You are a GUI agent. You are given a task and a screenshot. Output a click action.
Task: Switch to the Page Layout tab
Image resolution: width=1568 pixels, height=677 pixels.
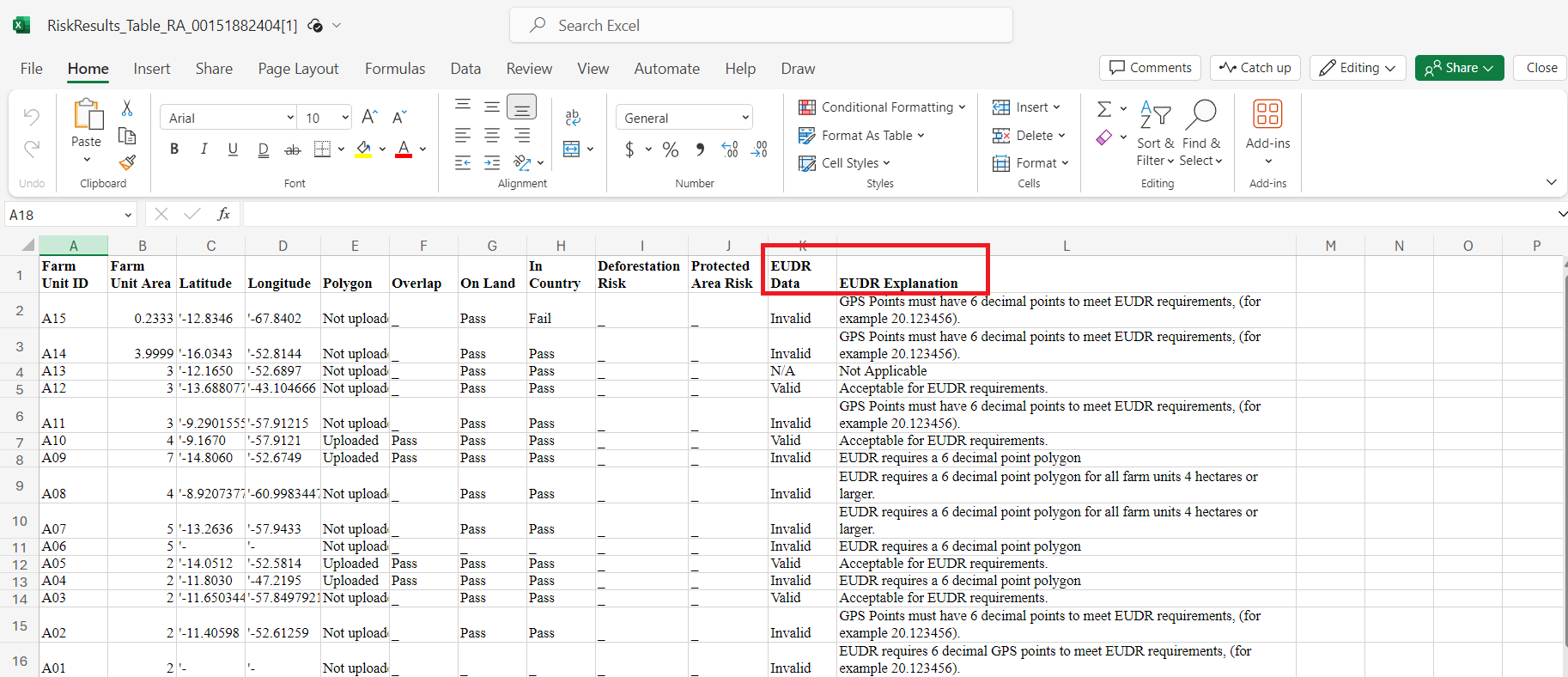[x=298, y=69]
